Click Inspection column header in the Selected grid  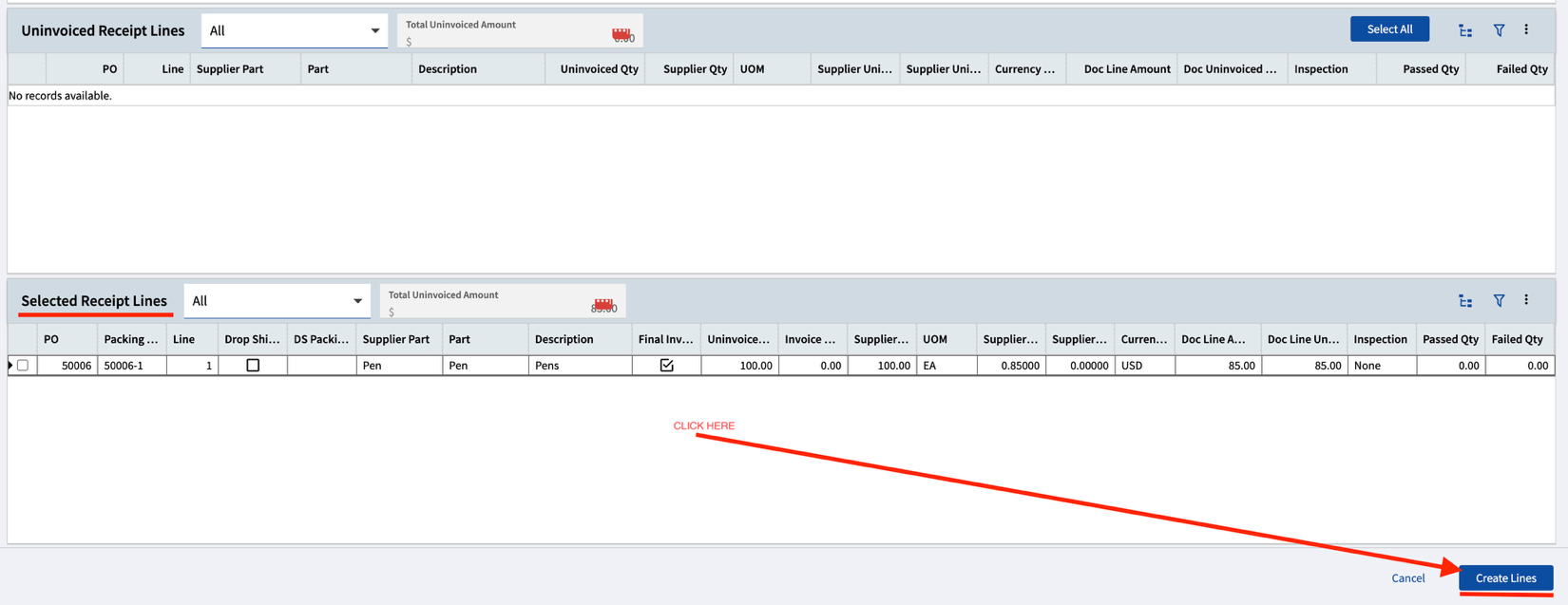(1382, 339)
